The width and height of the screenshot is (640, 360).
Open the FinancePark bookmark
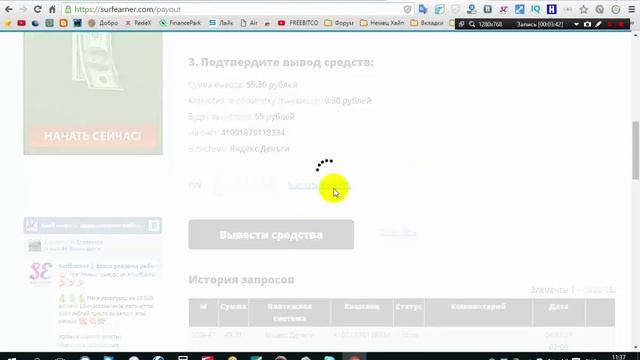point(180,23)
